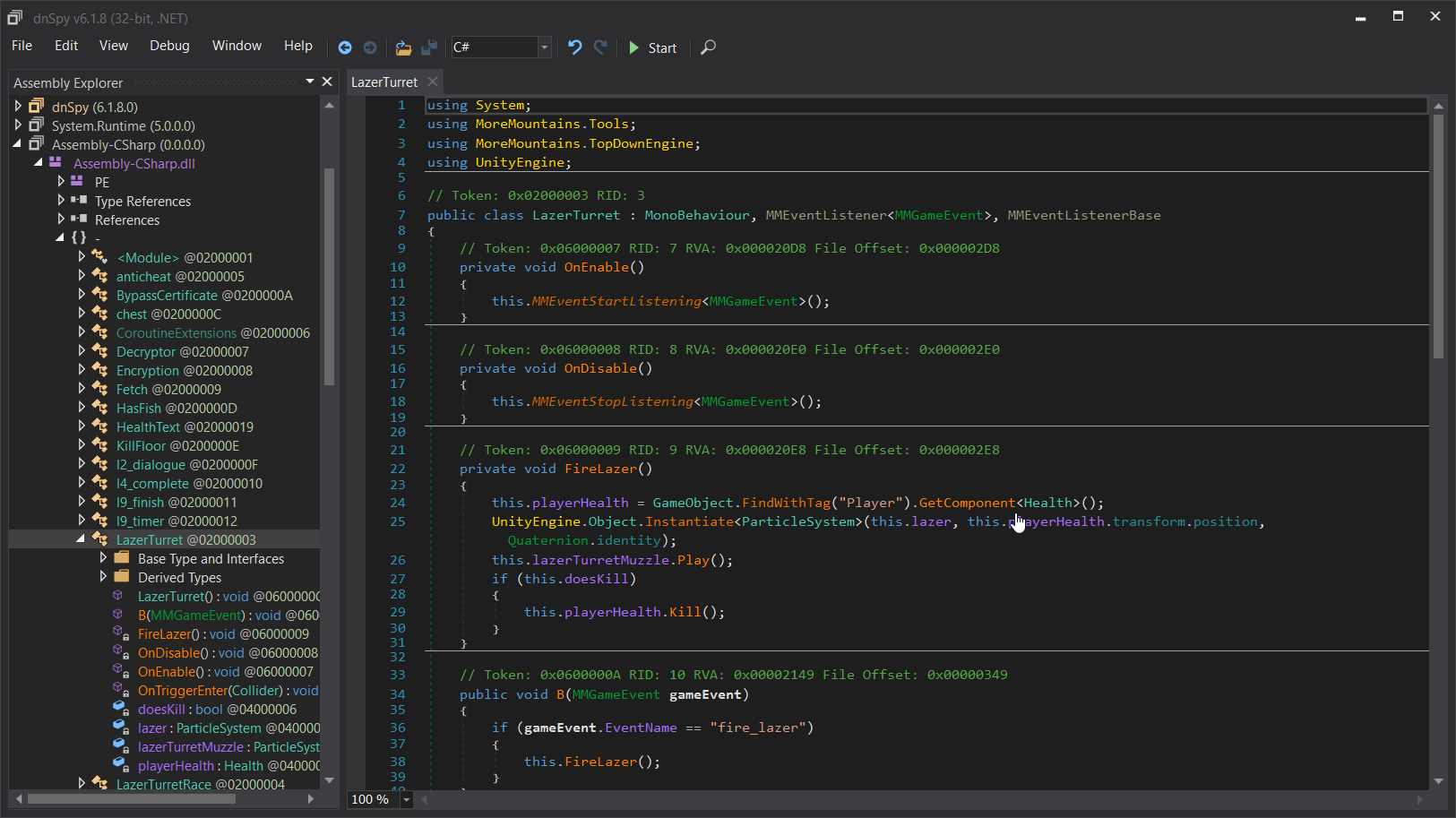The height and width of the screenshot is (818, 1456).
Task: Navigate forward with the forward arrow
Action: 370,47
